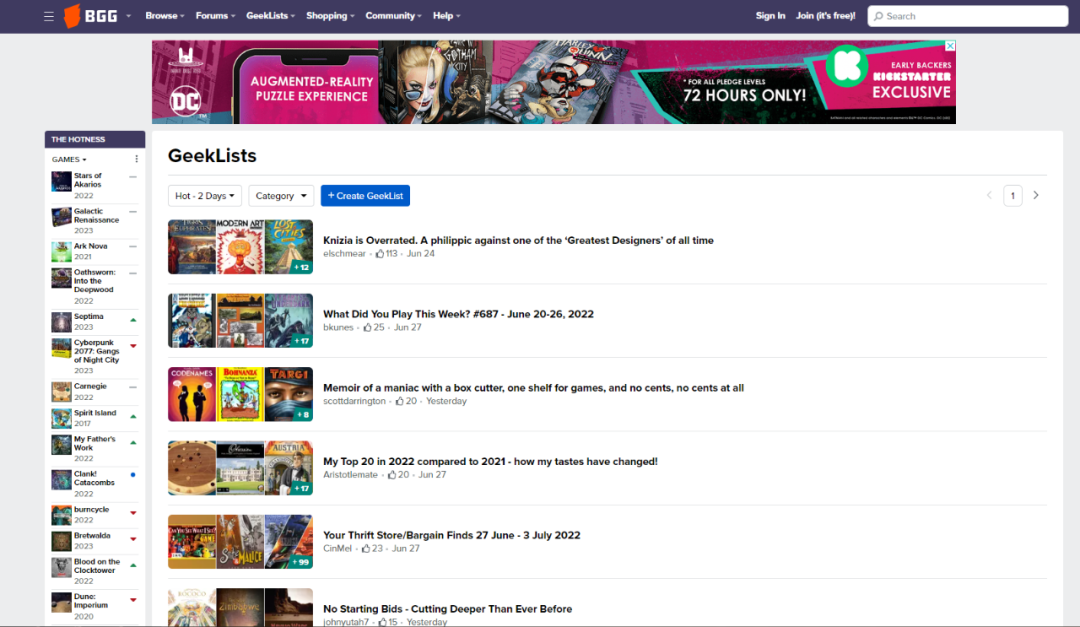Image resolution: width=1080 pixels, height=627 pixels.
Task: Open Ark Nova thumbnail in The Hotness
Action: [61, 251]
